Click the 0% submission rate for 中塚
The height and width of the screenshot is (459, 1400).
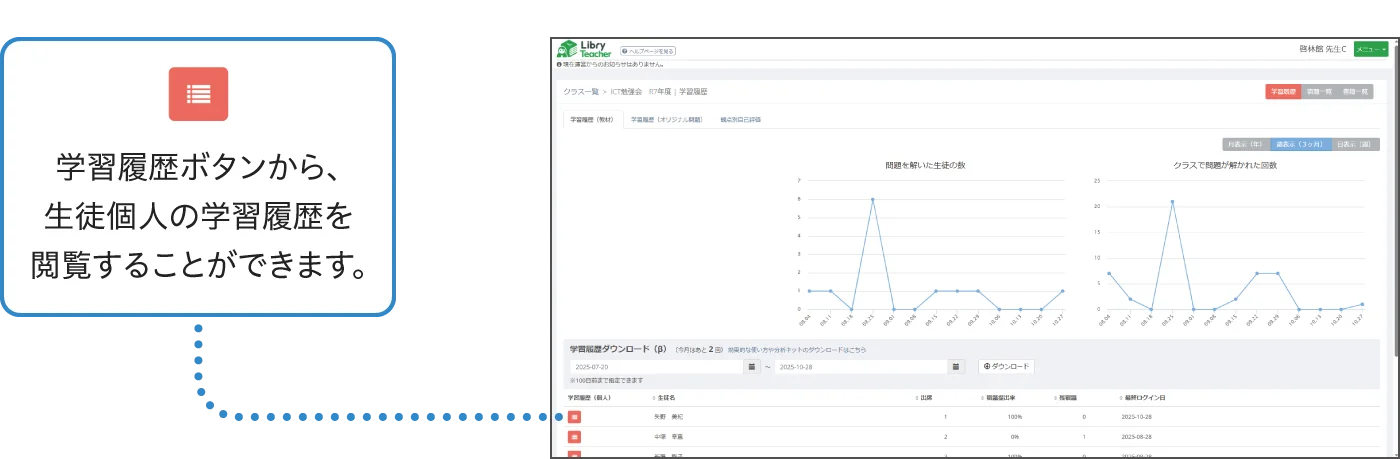click(x=1015, y=437)
